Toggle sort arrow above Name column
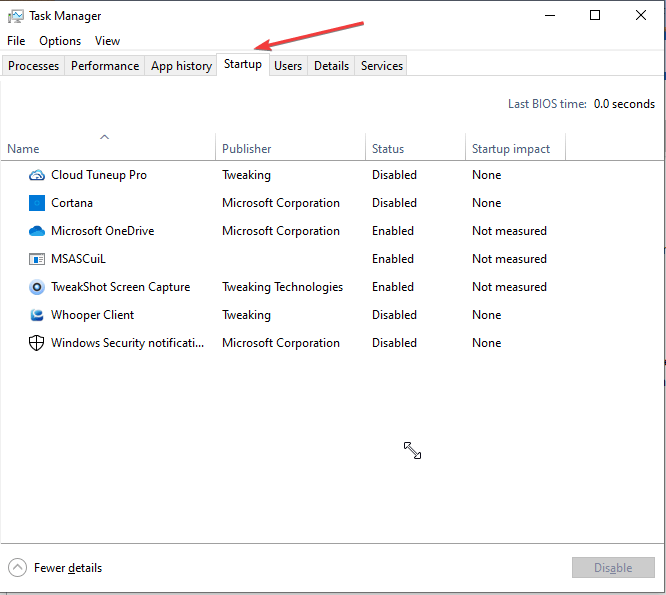The width and height of the screenshot is (666, 595). (x=104, y=137)
